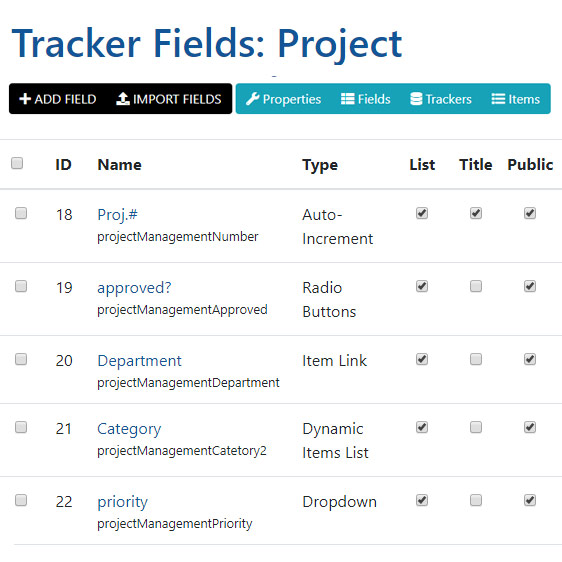This screenshot has height=562, width=562.
Task: Open the Proj.# field link
Action: coord(117,215)
